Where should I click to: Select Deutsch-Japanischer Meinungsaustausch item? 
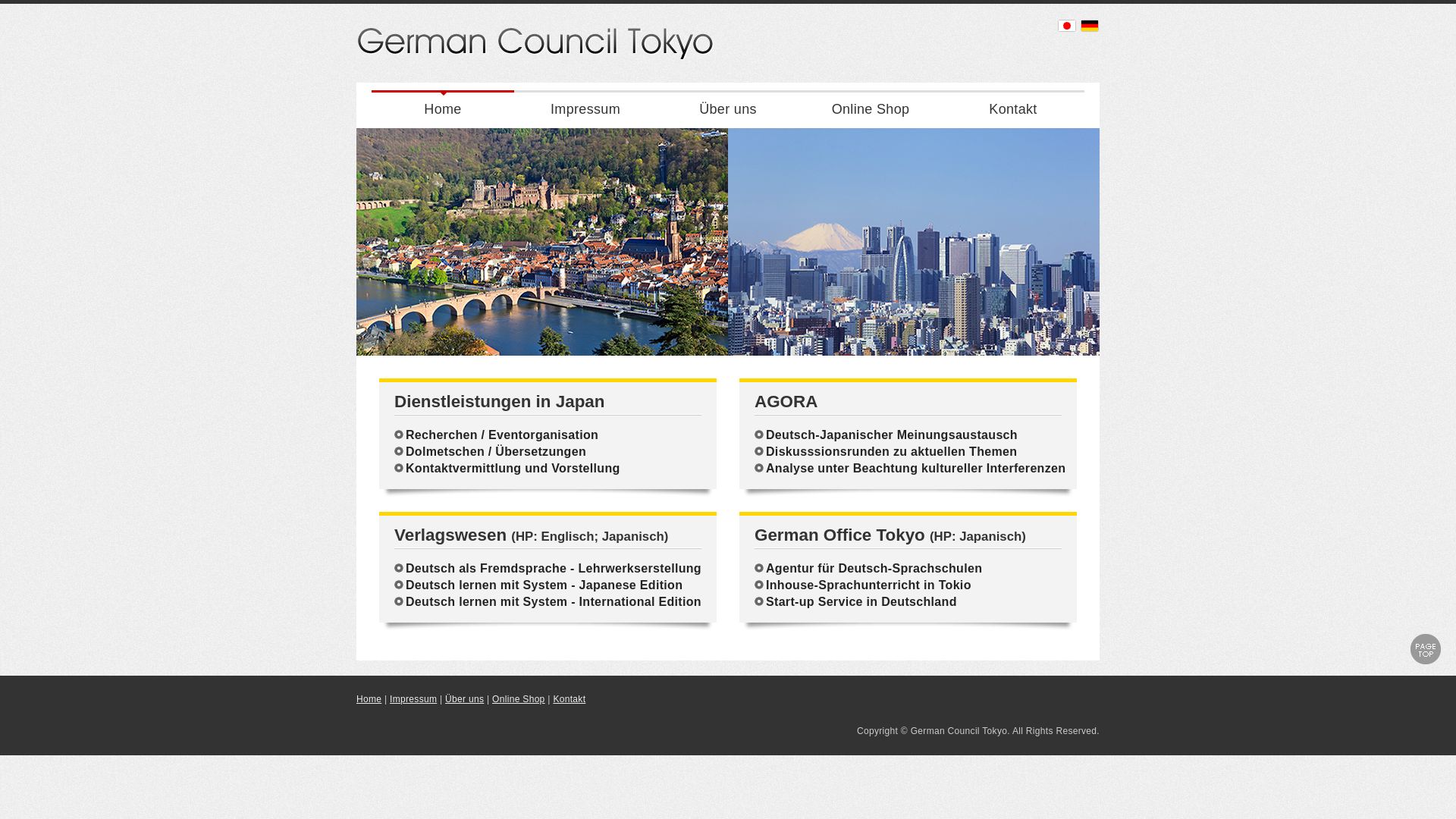(891, 435)
